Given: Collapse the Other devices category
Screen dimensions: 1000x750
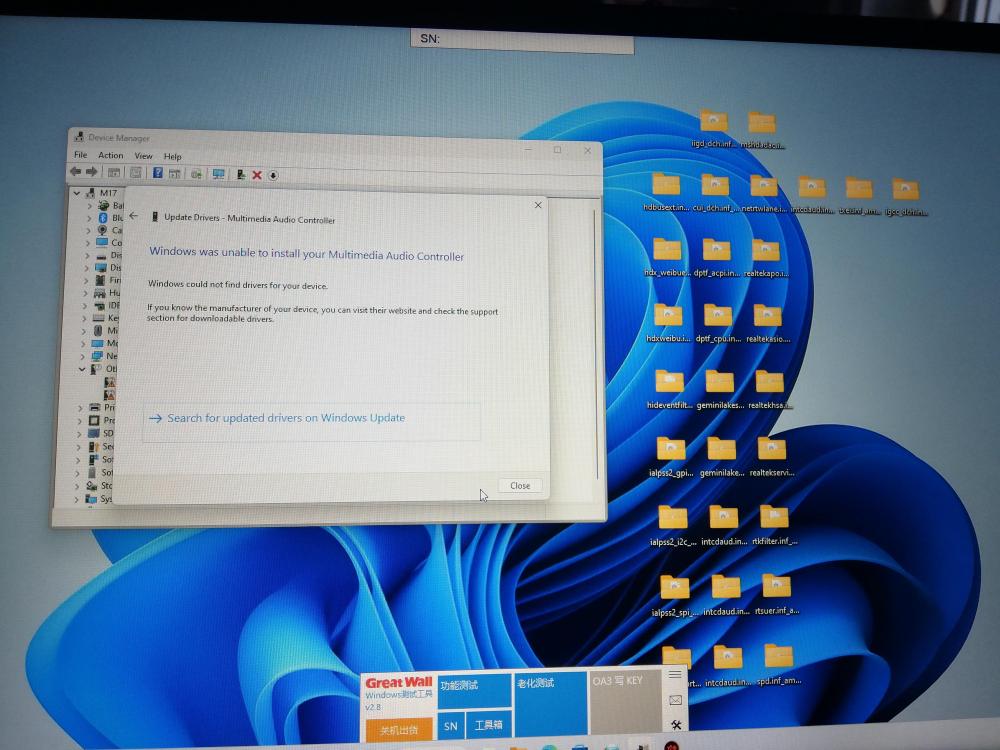Looking at the screenshot, I should [82, 369].
